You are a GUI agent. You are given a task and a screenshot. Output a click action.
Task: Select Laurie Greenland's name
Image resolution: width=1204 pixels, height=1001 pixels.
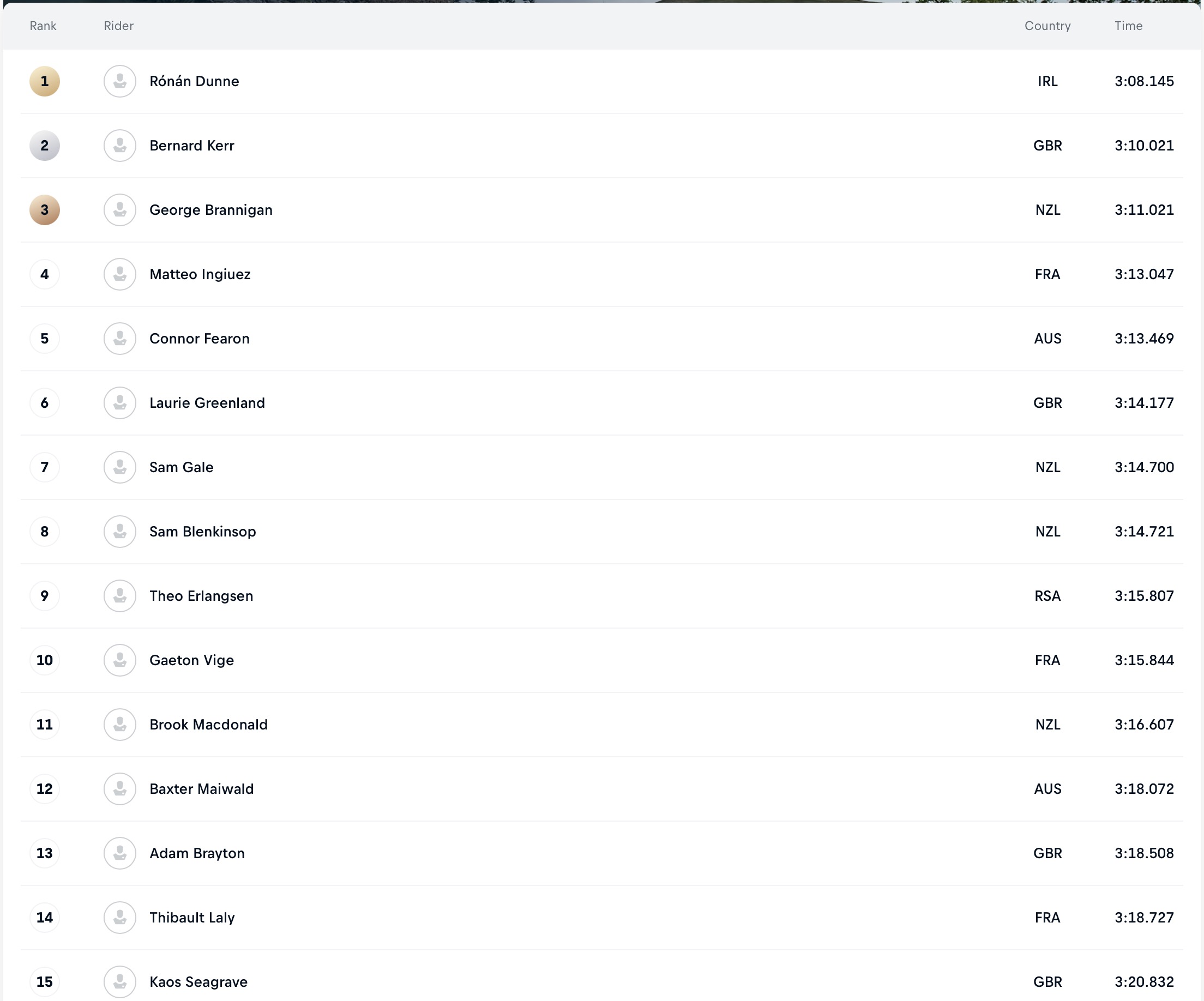(x=207, y=403)
